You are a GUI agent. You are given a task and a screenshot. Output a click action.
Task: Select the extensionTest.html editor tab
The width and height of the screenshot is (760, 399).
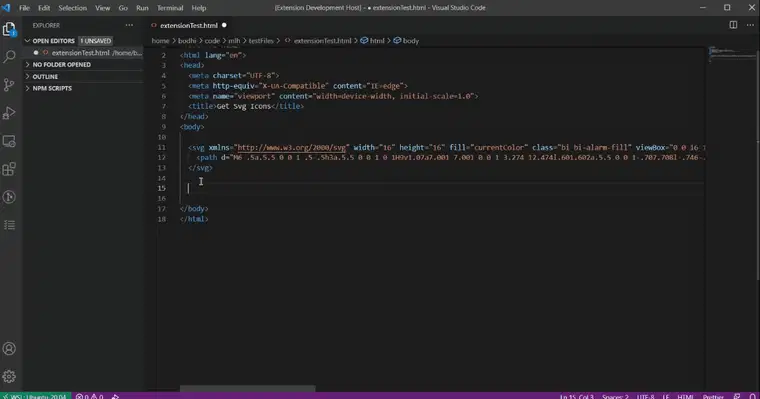pyautogui.click(x=189, y=25)
